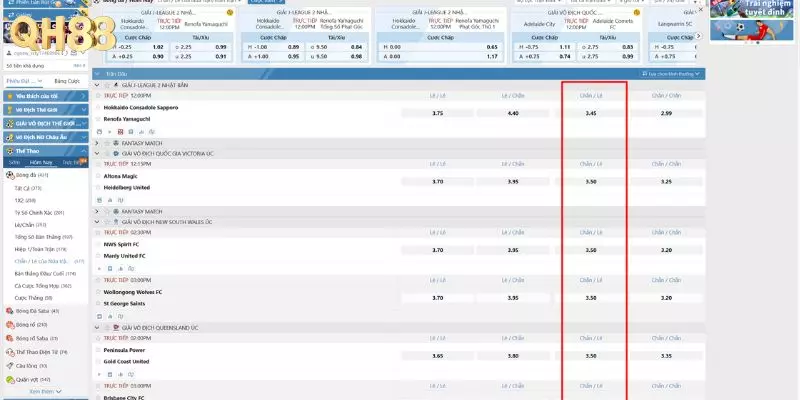
Task: Collapse the J-League 2 Nhật Bản section
Action: click(x=97, y=85)
